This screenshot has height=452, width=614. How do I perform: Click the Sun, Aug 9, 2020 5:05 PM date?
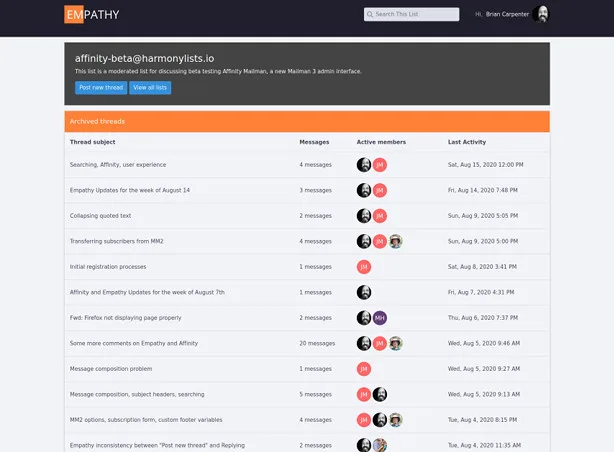483,215
